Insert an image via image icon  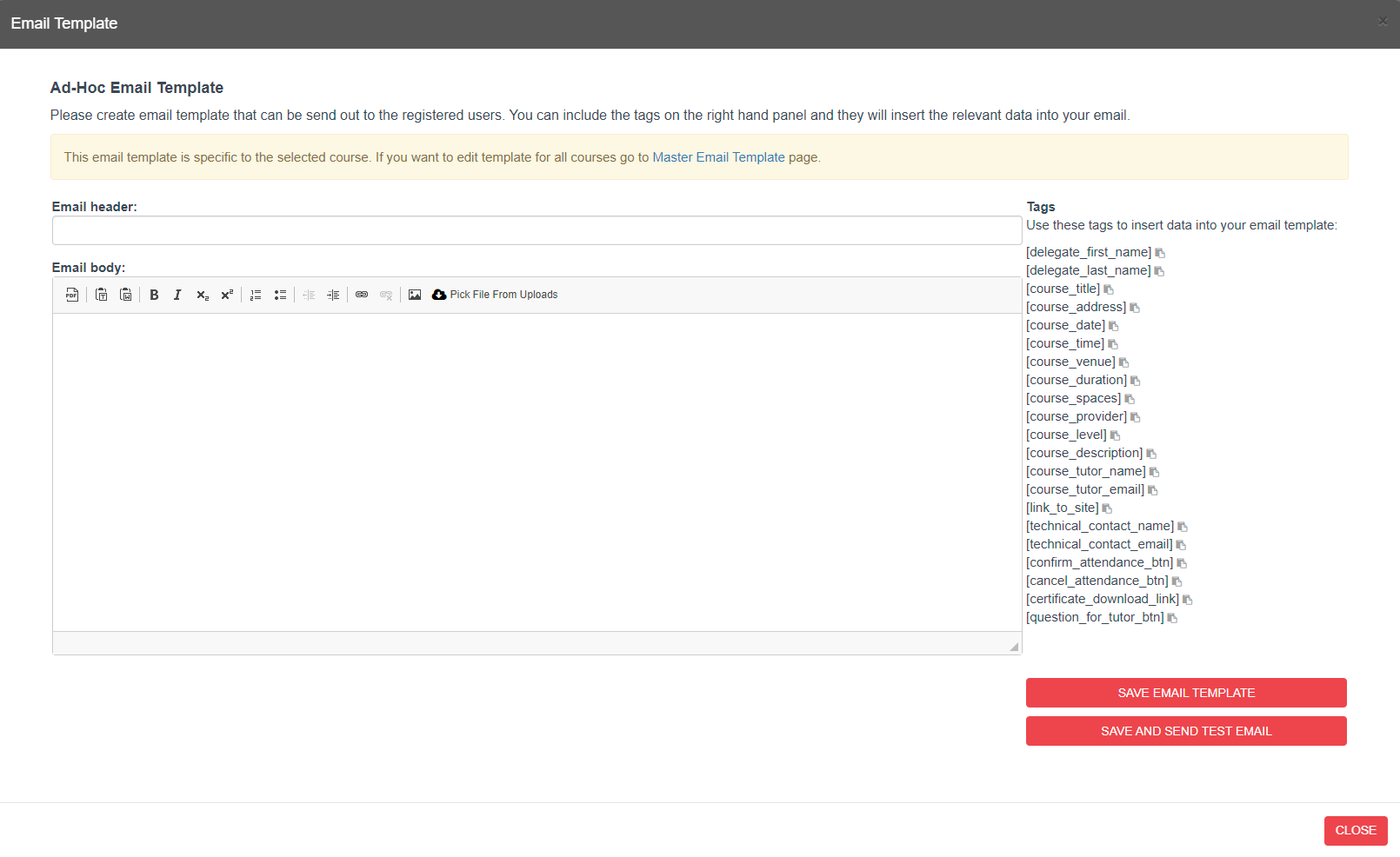coord(415,295)
